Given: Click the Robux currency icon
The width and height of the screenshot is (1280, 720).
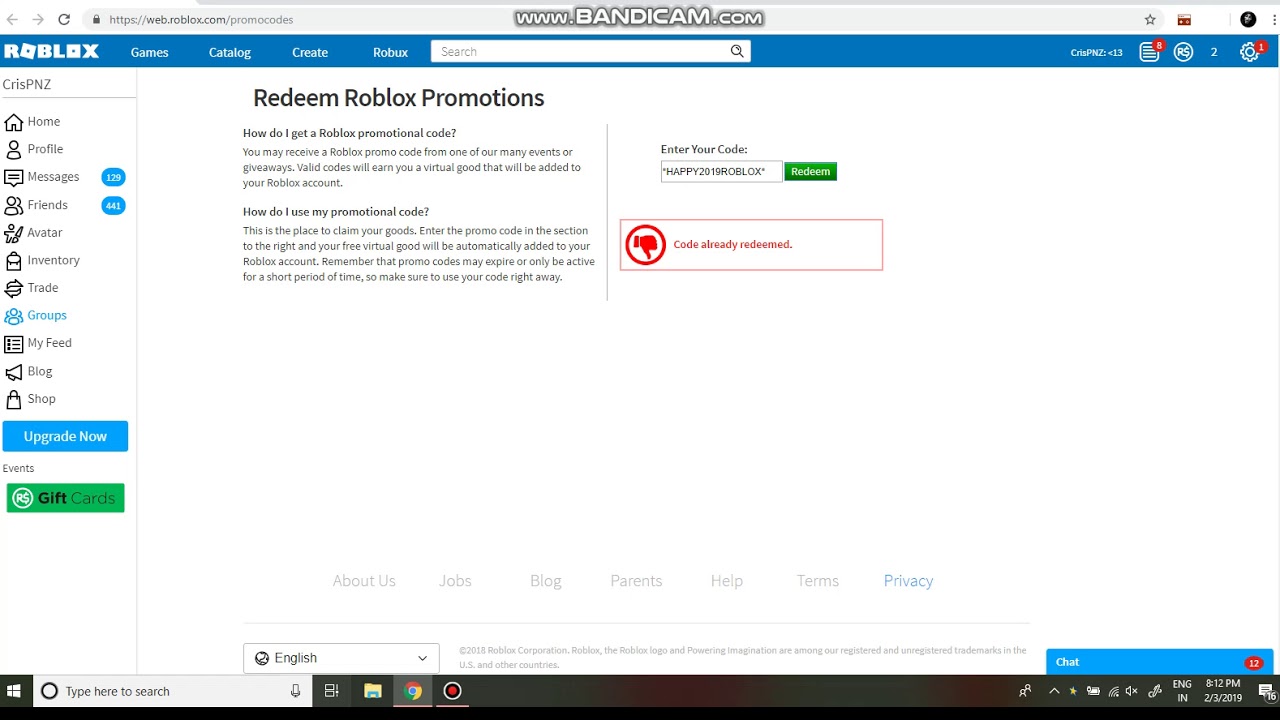Looking at the screenshot, I should click(x=1184, y=52).
